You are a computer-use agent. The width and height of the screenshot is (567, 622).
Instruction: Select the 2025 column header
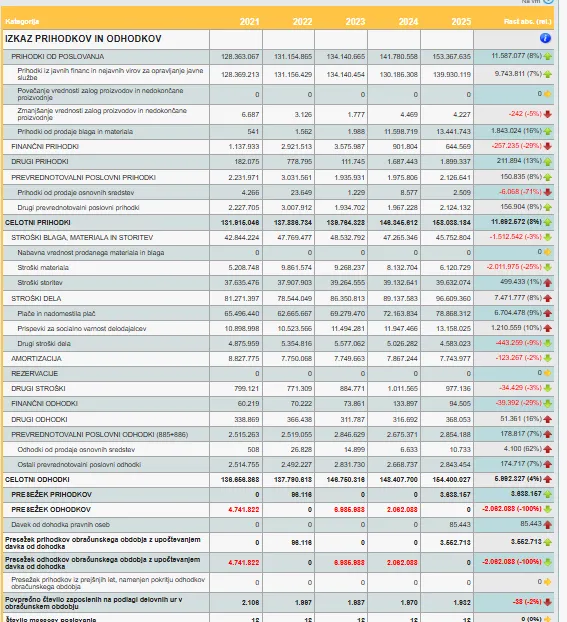pyautogui.click(x=461, y=21)
